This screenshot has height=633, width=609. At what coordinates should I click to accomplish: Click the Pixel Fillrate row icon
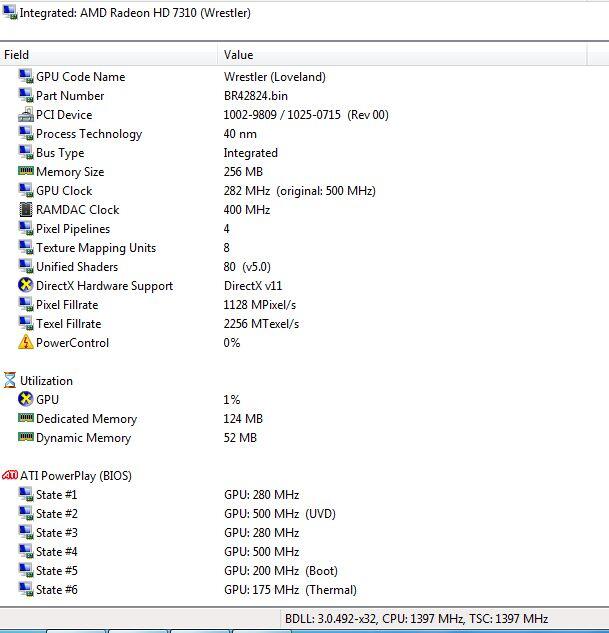pyautogui.click(x=26, y=304)
